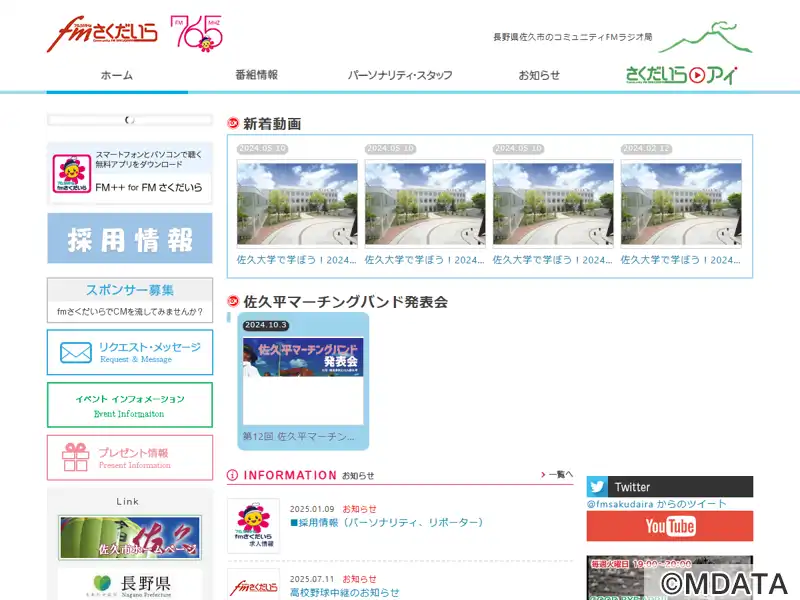Click the red icon beside 佐久平マーチングバンド発表会 heading
The width and height of the screenshot is (800, 600).
point(233,301)
